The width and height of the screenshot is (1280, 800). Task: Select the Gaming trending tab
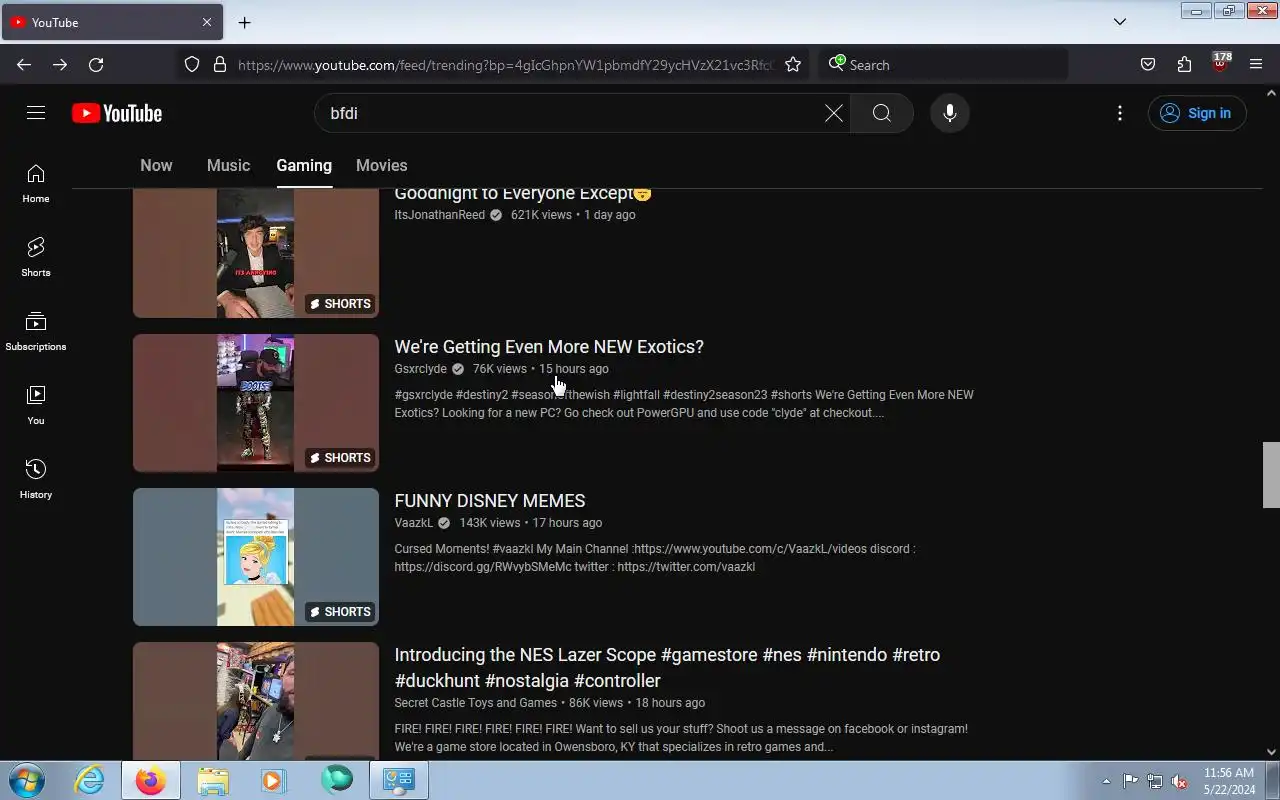[304, 166]
